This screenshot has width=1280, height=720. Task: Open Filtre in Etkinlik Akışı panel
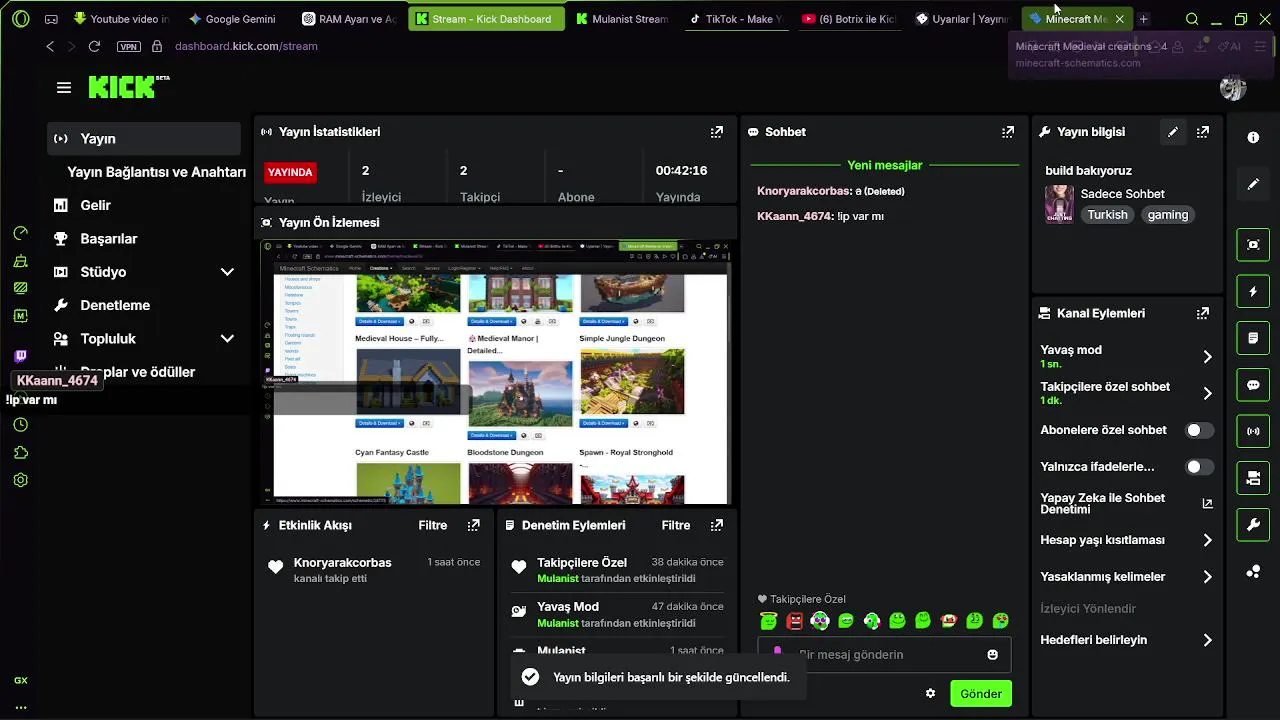(x=433, y=525)
